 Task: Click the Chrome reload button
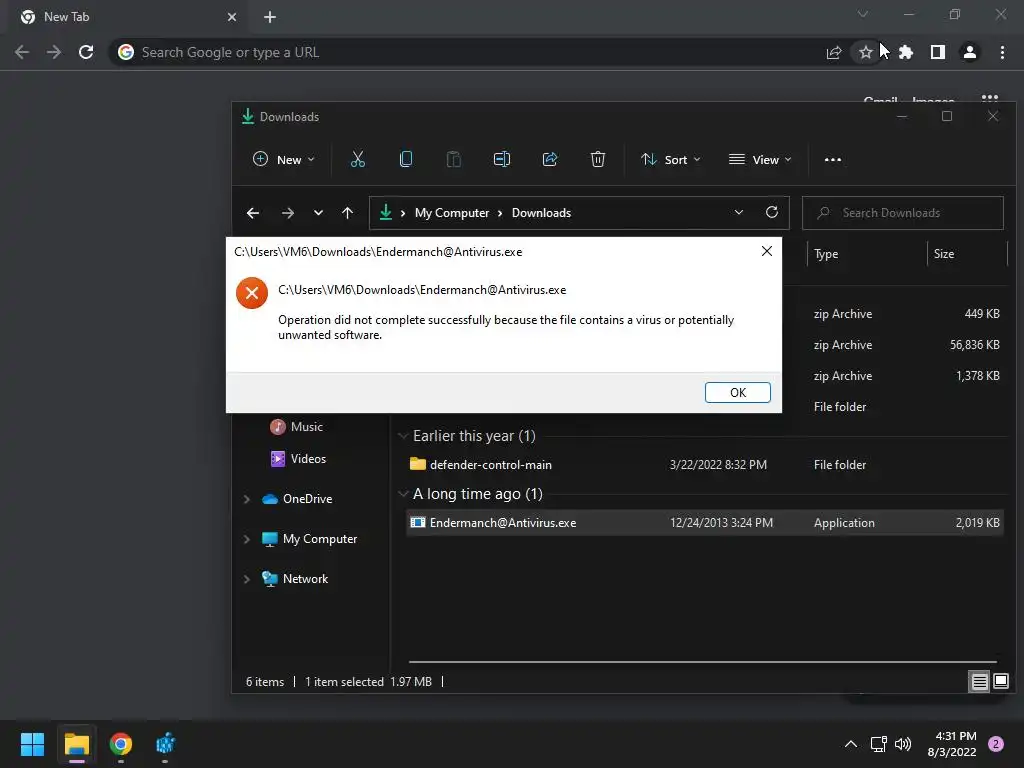click(x=86, y=52)
